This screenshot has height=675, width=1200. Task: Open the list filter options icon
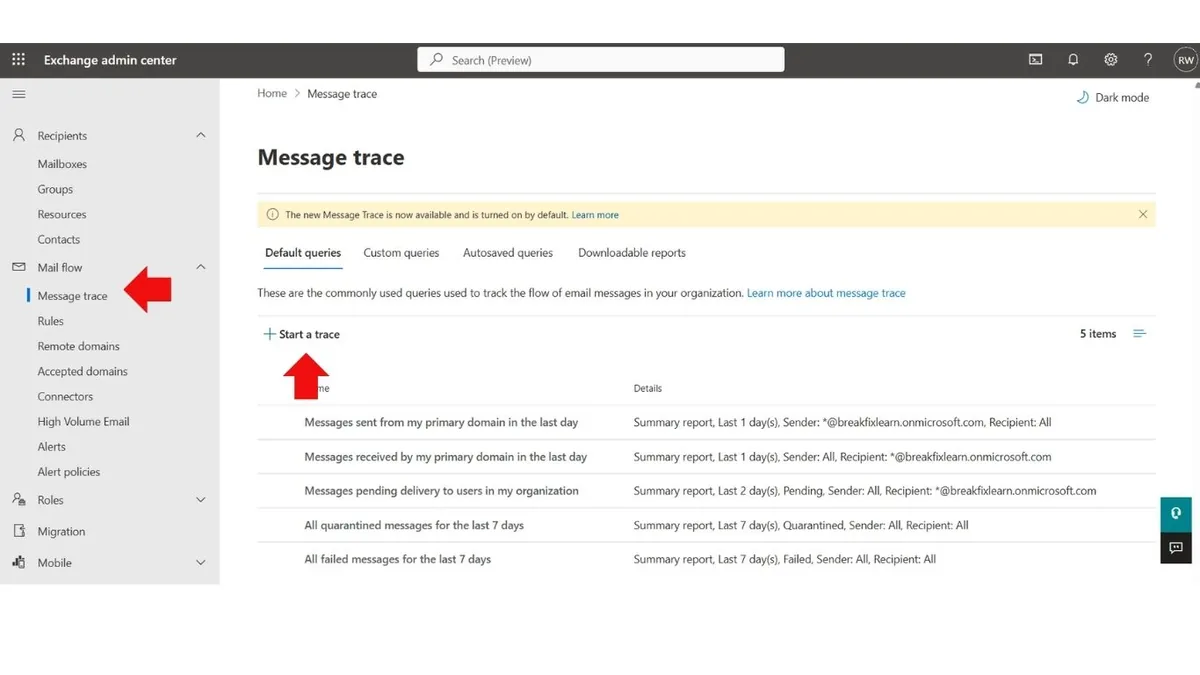pos(1139,334)
